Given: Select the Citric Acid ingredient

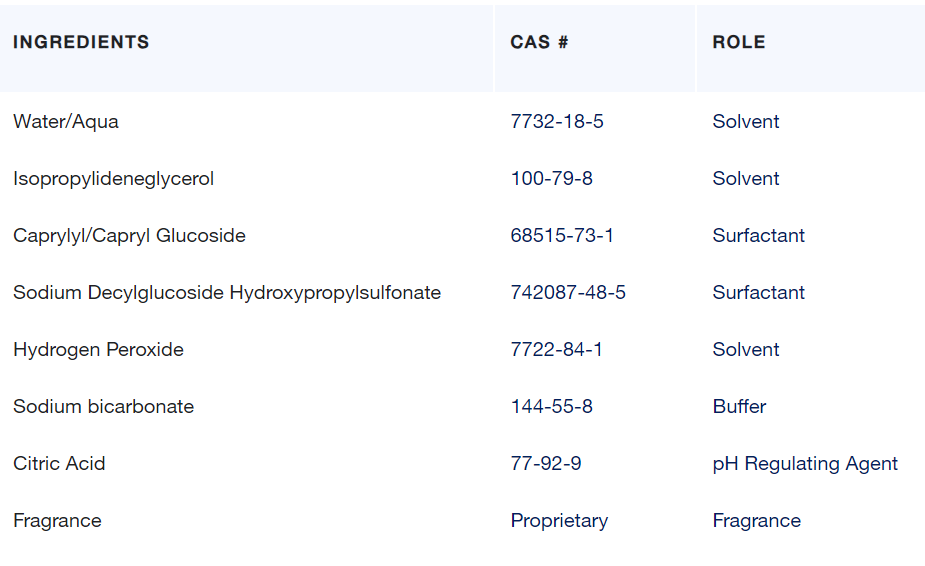Looking at the screenshot, I should (x=59, y=464).
